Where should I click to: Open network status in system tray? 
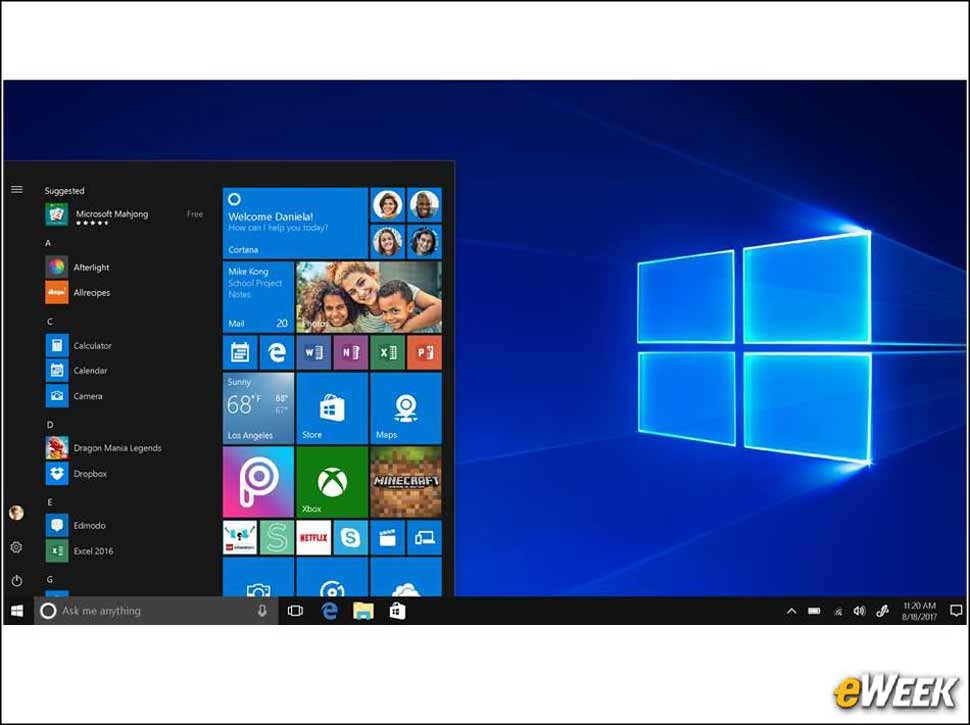click(x=838, y=612)
